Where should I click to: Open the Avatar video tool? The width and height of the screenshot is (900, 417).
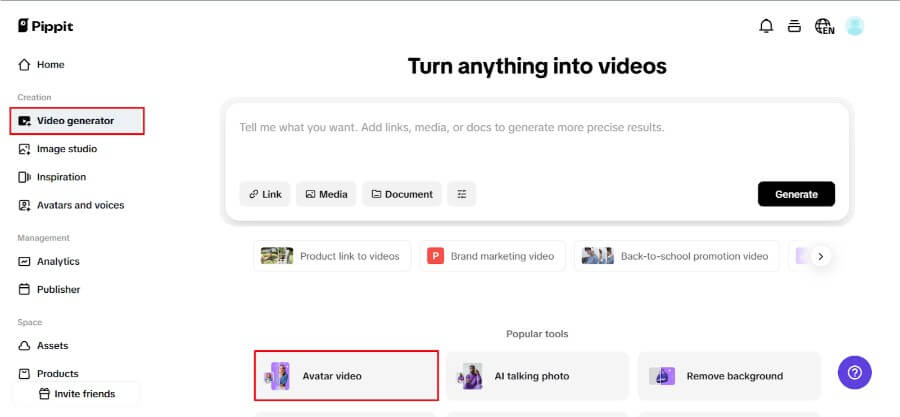[x=346, y=376]
